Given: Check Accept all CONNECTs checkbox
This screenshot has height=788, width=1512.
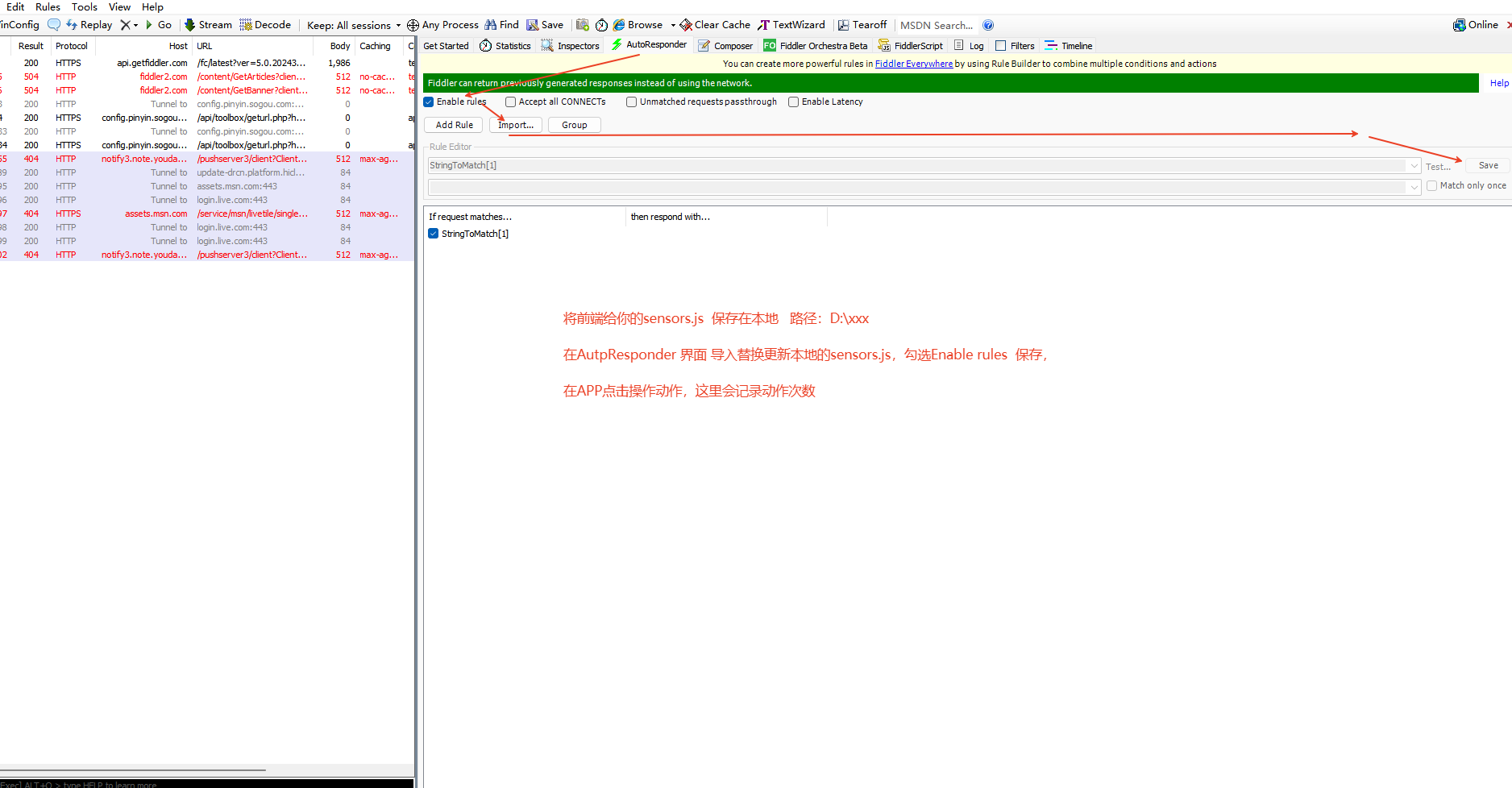Looking at the screenshot, I should point(511,102).
